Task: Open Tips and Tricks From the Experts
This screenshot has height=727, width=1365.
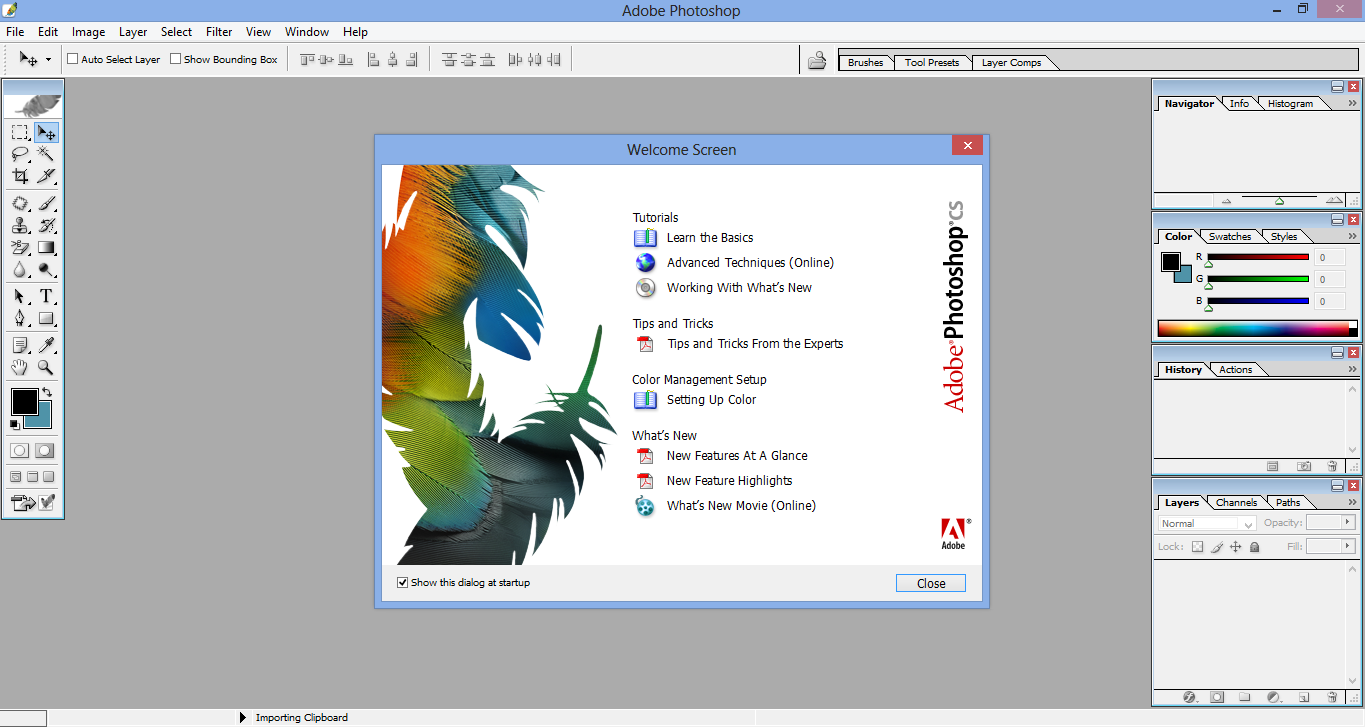Action: [754, 343]
